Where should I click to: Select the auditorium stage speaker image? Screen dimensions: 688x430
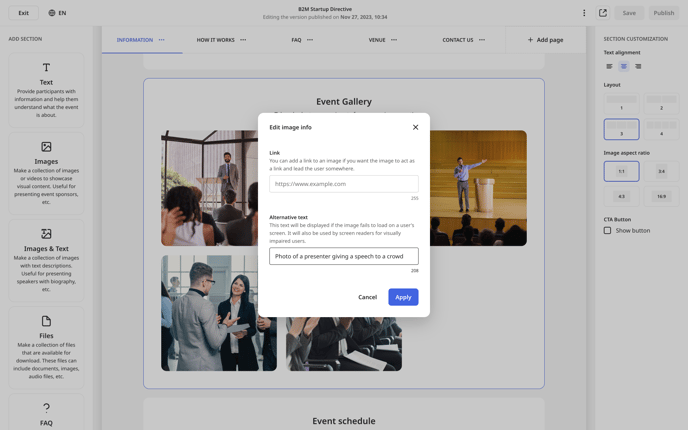(478, 188)
